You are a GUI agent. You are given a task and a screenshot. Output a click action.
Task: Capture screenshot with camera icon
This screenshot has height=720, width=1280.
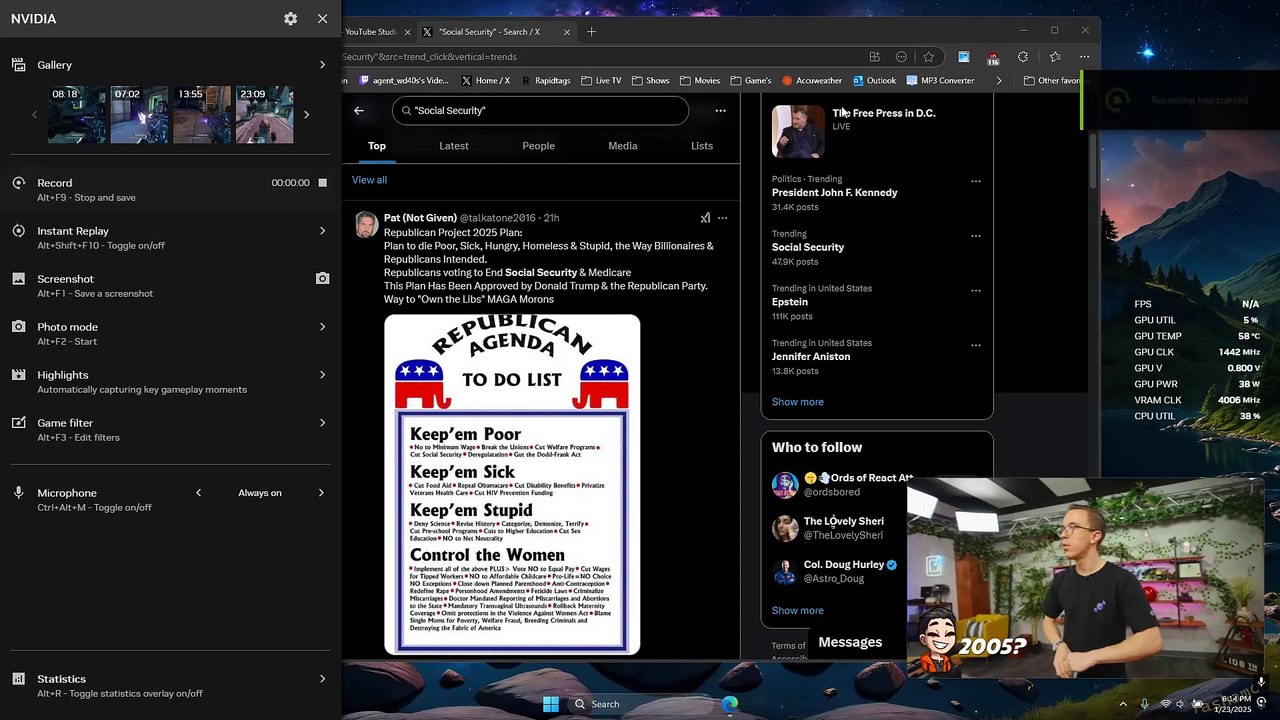pos(322,279)
